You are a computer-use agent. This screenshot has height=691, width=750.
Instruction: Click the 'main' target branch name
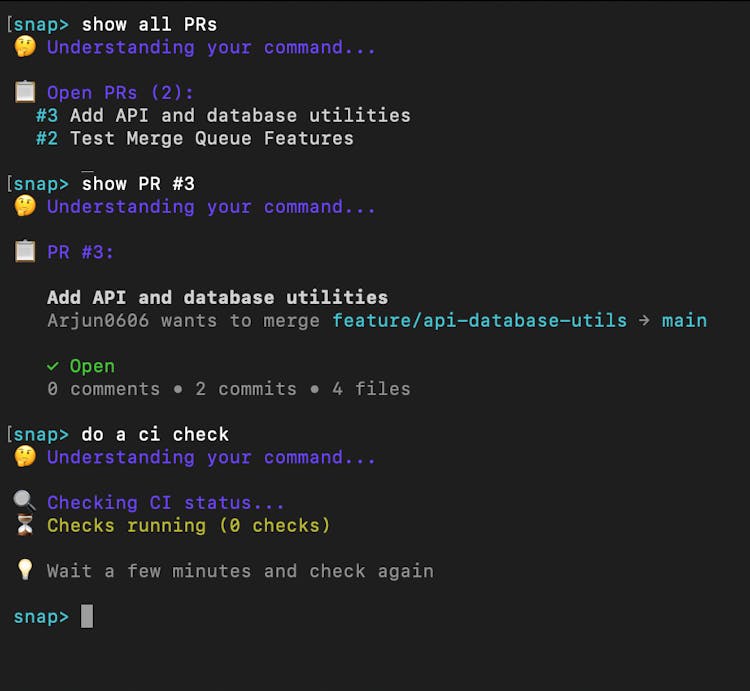tap(684, 321)
